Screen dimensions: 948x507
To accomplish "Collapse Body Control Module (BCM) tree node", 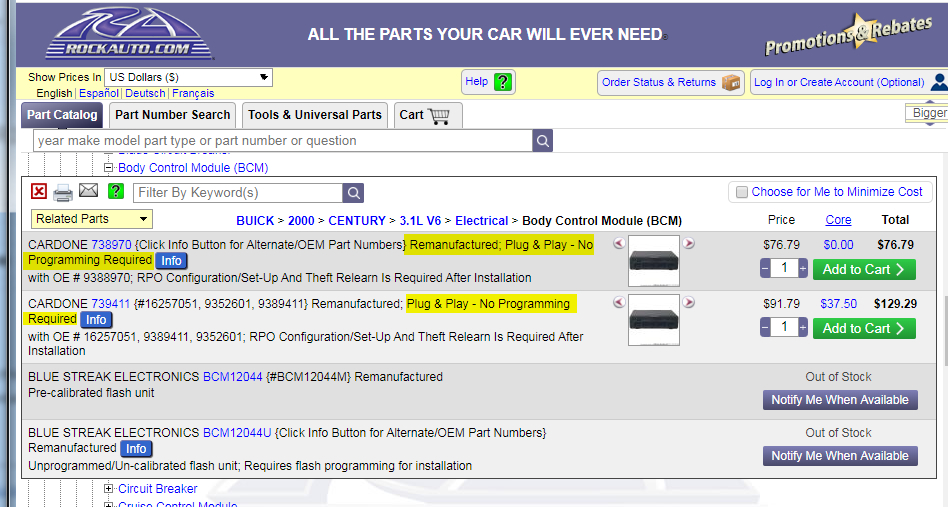I will (x=109, y=168).
